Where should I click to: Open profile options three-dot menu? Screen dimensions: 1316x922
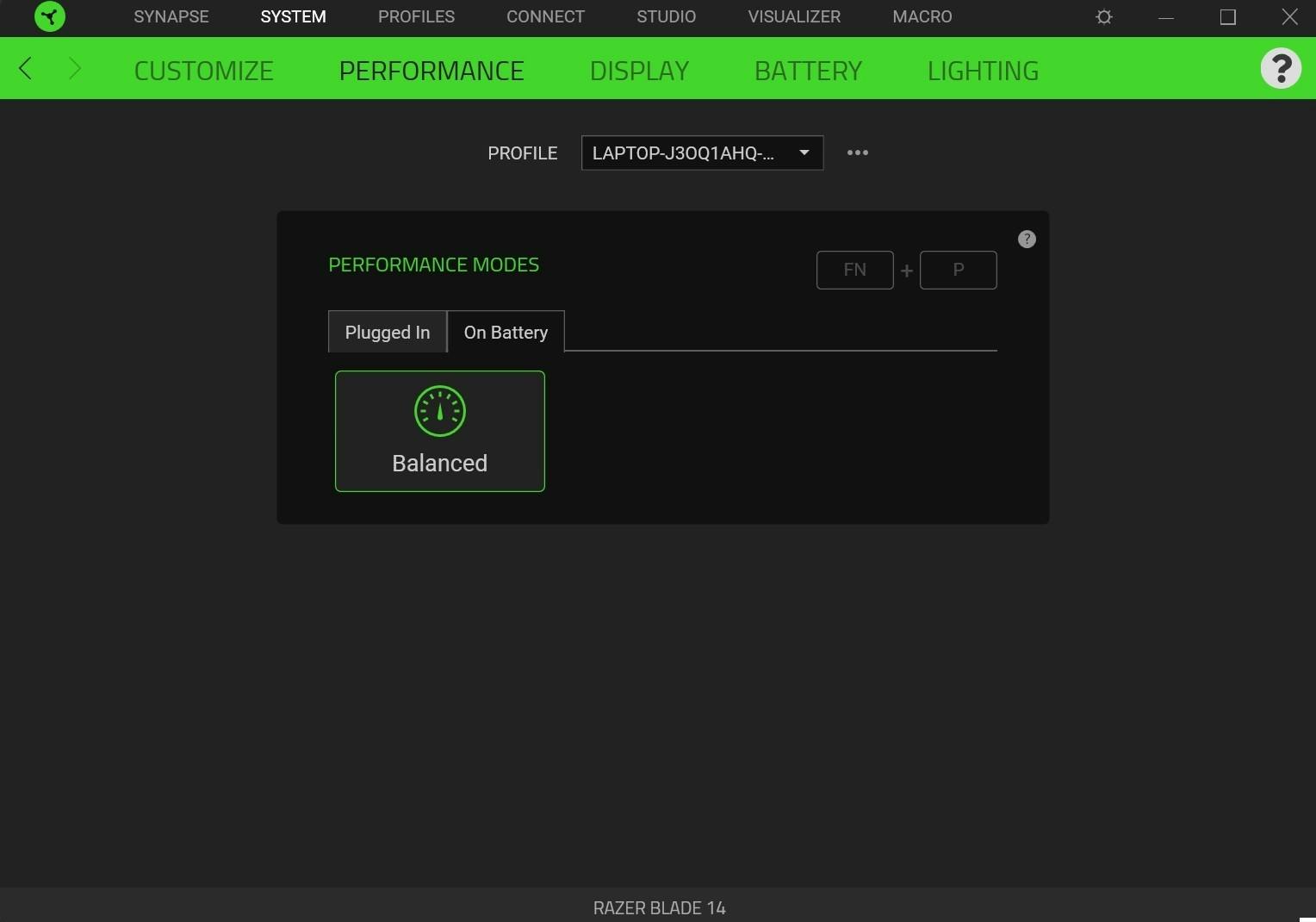(857, 153)
